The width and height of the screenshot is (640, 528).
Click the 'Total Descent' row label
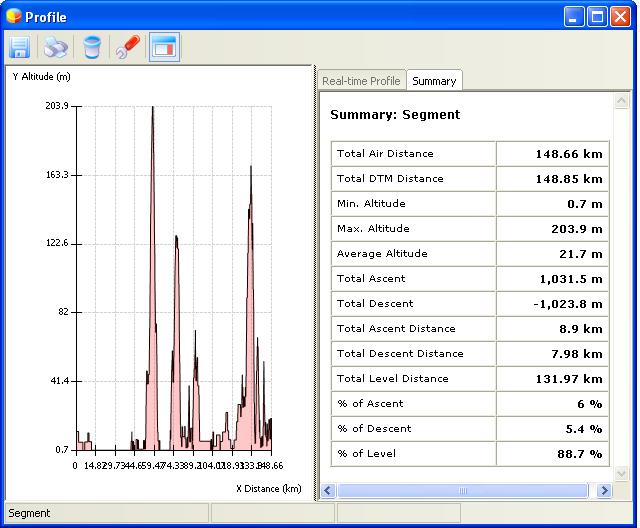375,303
